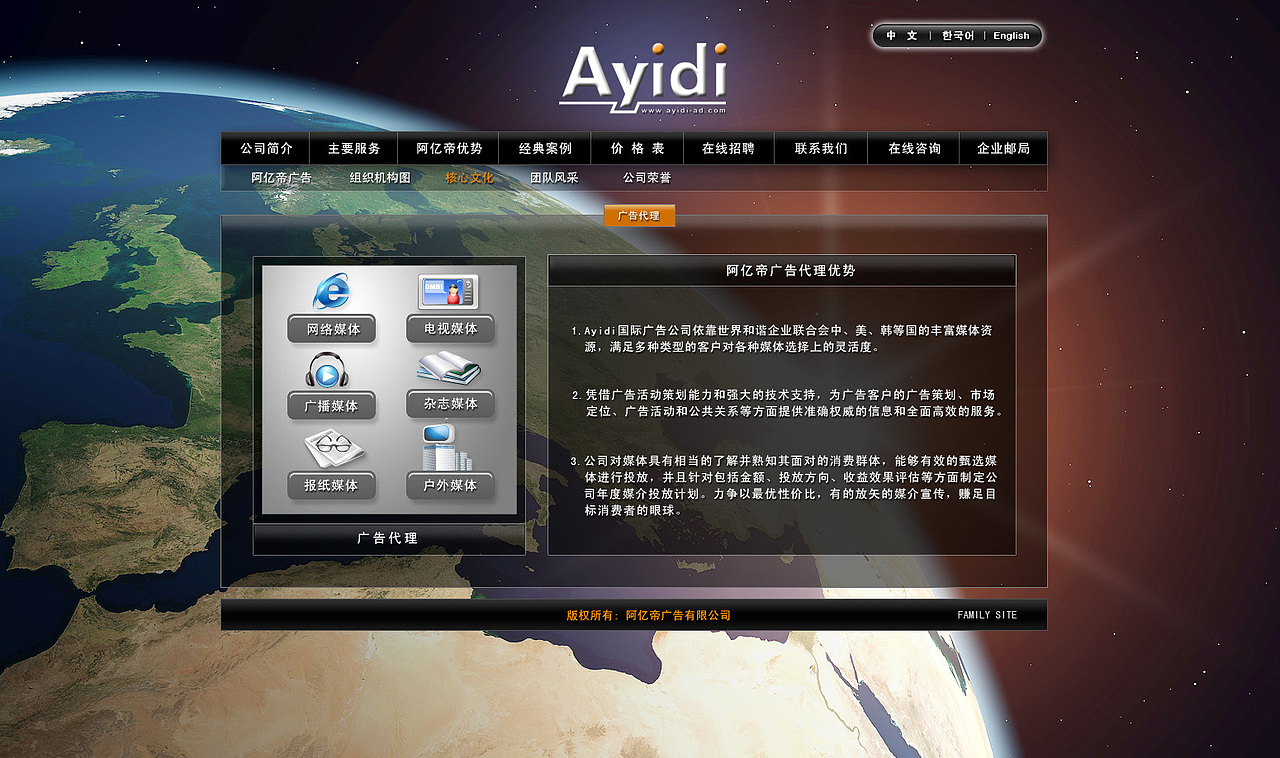The image size is (1280, 758).
Task: Click the Internet Explorer network media icon
Action: pyautogui.click(x=331, y=291)
